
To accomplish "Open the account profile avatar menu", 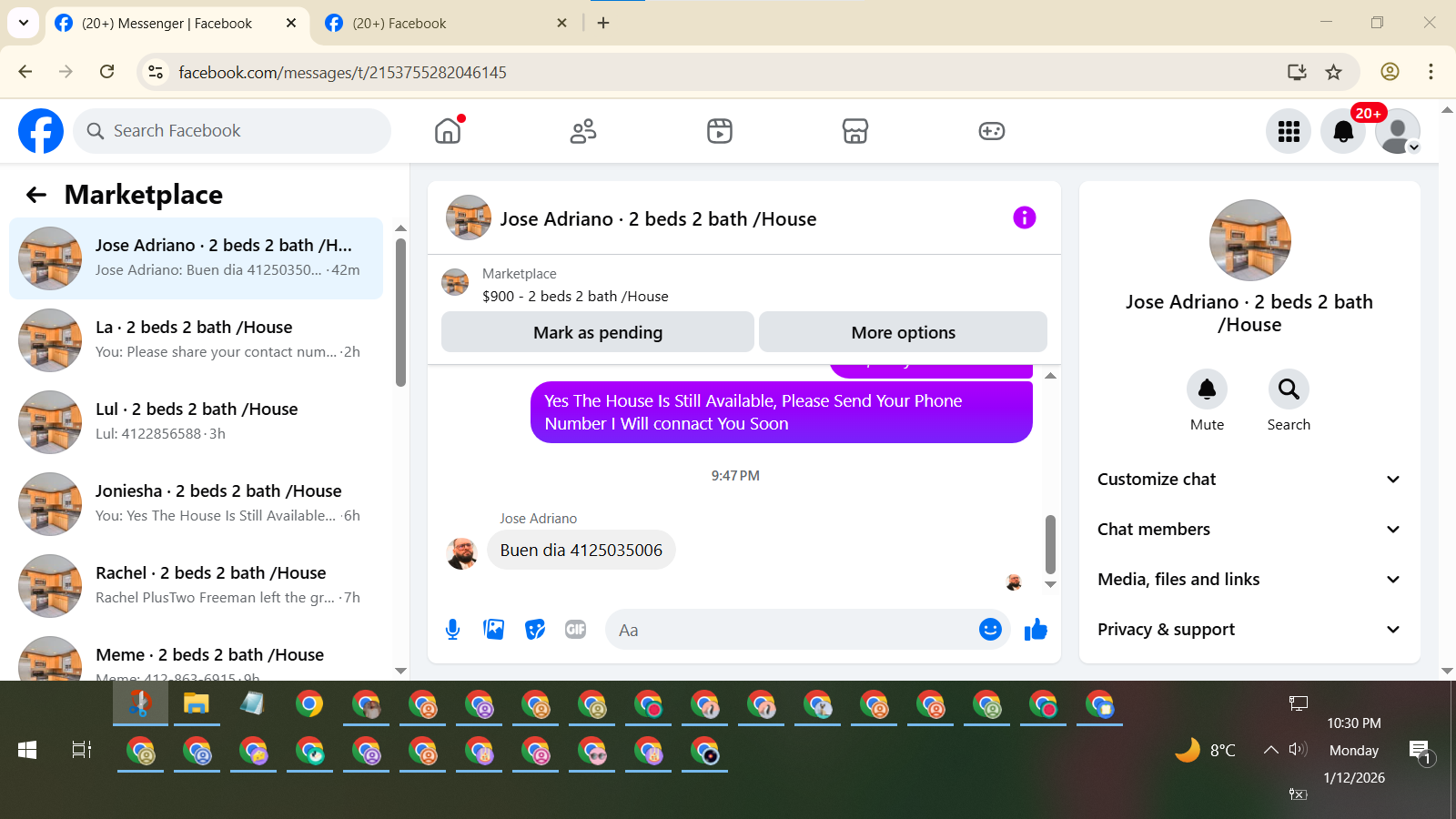I will tap(1398, 131).
